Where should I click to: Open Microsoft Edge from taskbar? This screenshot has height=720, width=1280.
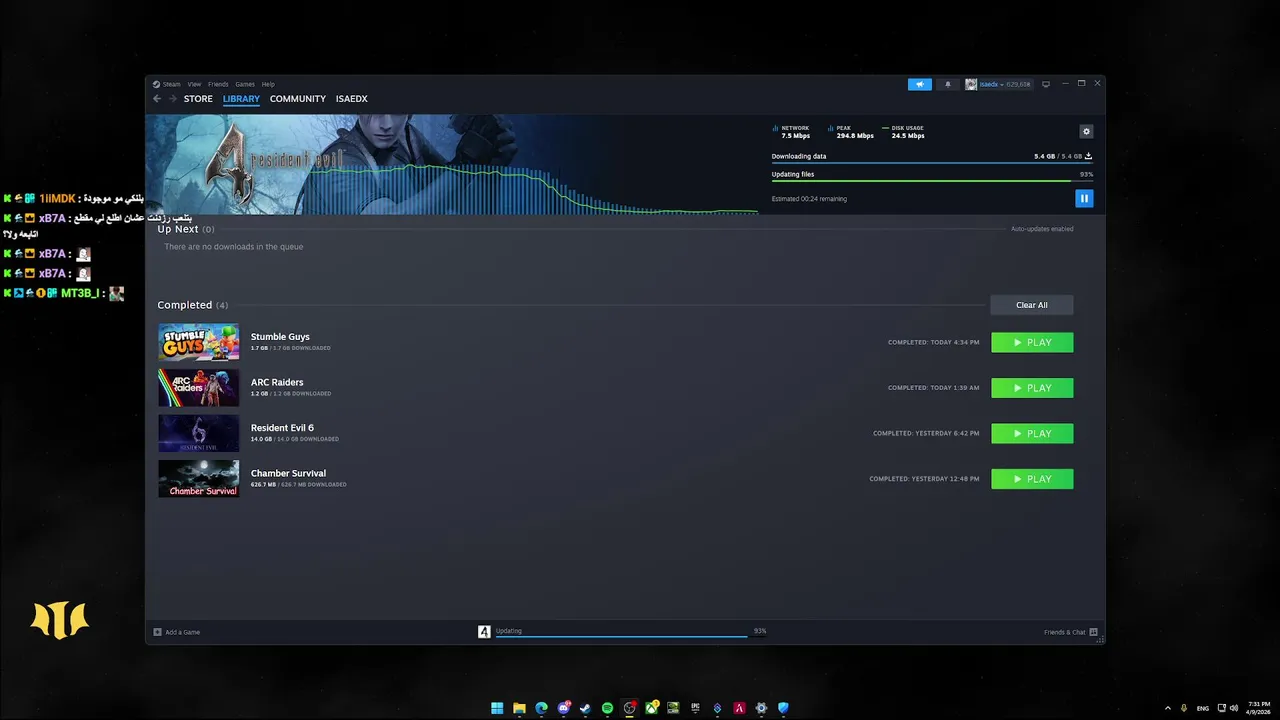[541, 708]
